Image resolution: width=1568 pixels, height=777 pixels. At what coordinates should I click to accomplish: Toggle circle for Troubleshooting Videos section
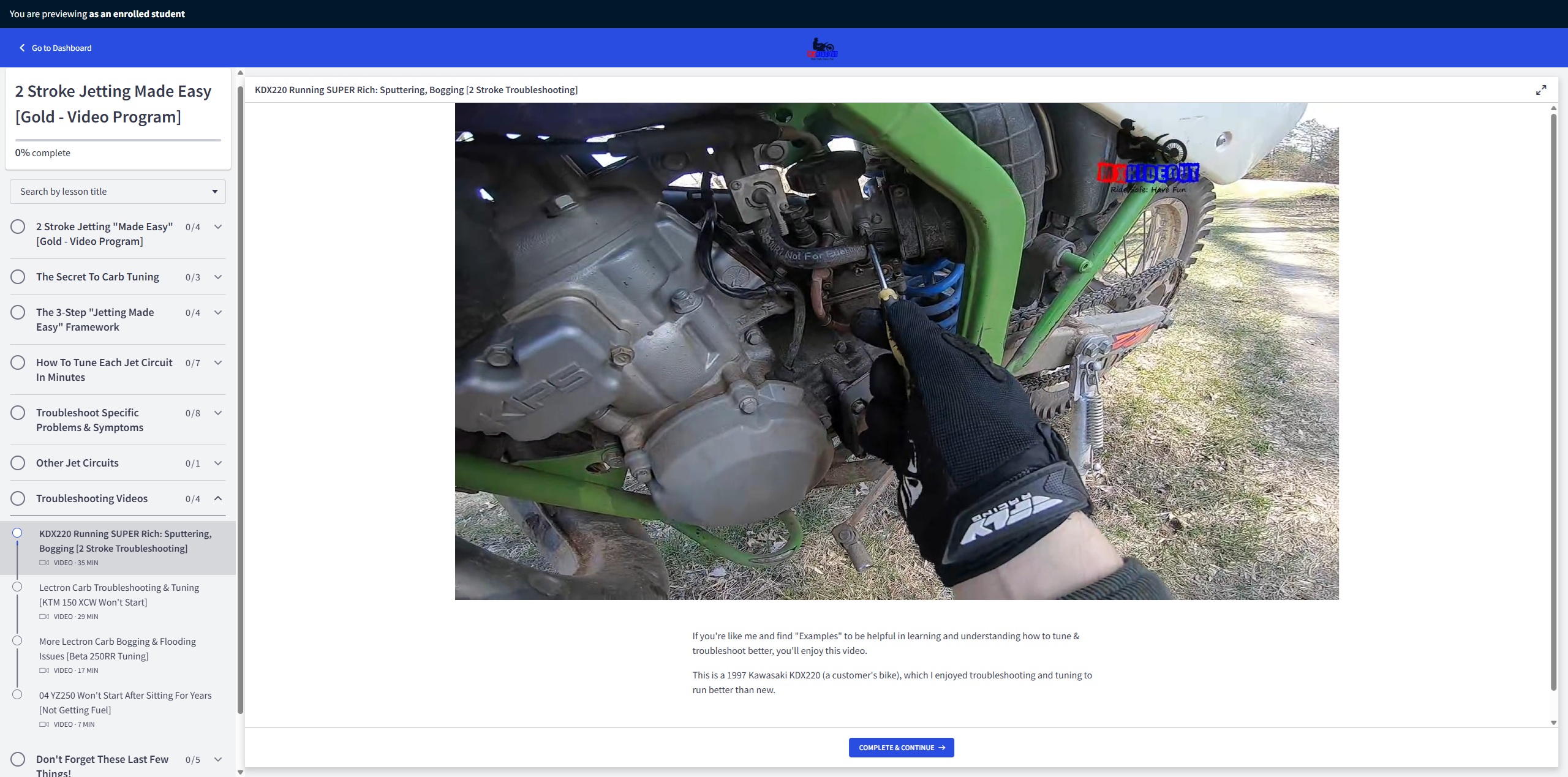coord(18,498)
